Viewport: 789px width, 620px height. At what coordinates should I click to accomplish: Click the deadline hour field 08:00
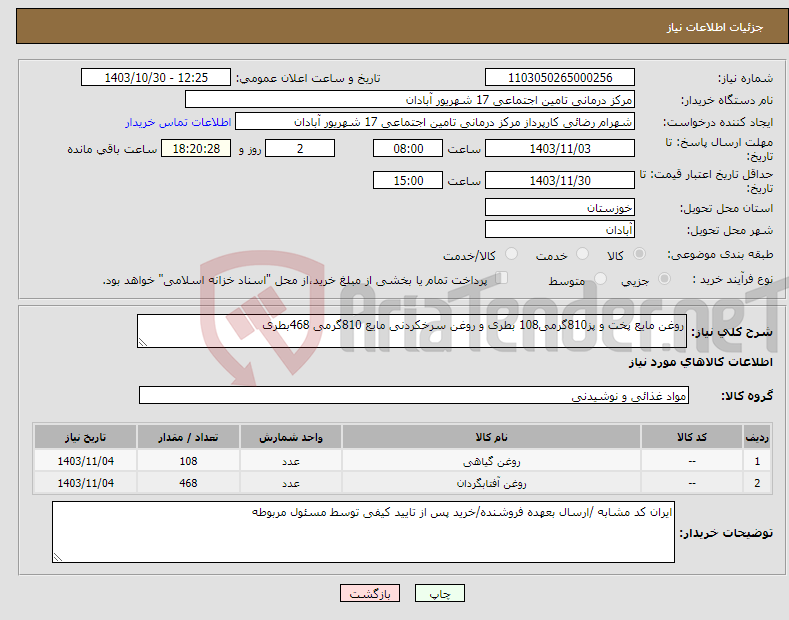click(408, 148)
